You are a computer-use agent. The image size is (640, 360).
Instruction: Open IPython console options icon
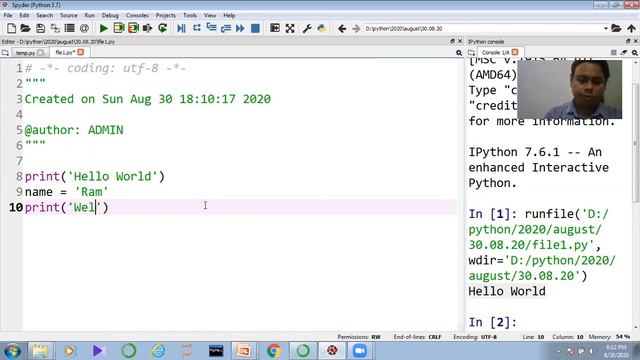coord(635,53)
